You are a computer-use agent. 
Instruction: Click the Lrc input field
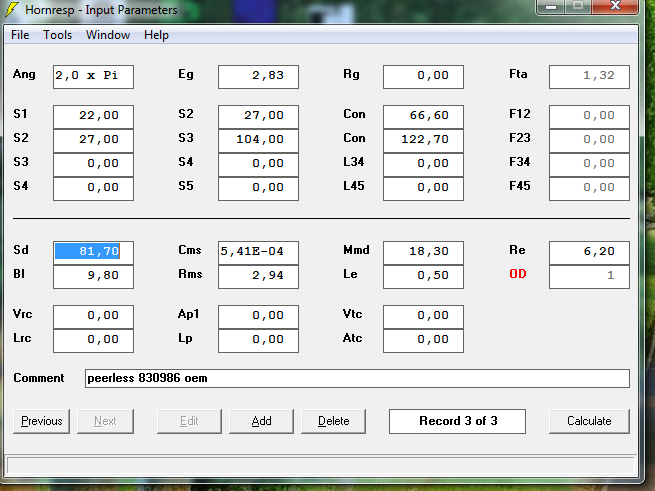pos(94,341)
